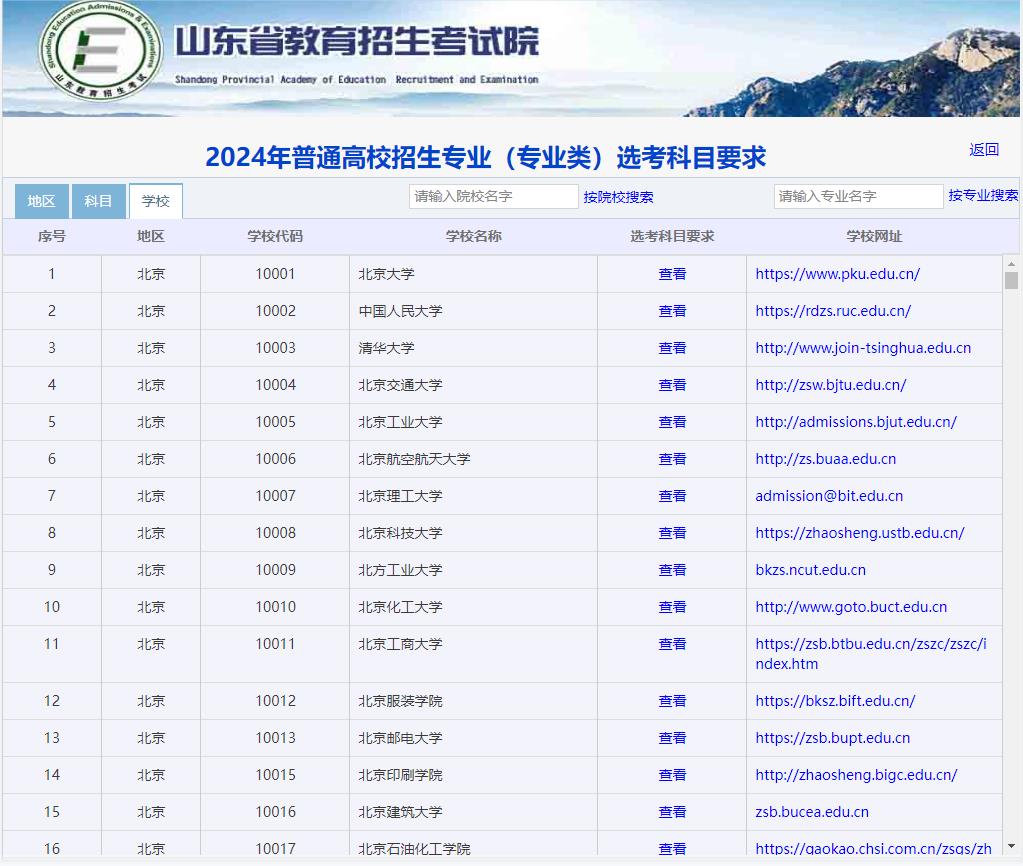Visit http://zhaosheng.bigc.edu.cn/ link
The height and width of the screenshot is (866, 1023).
point(857,775)
